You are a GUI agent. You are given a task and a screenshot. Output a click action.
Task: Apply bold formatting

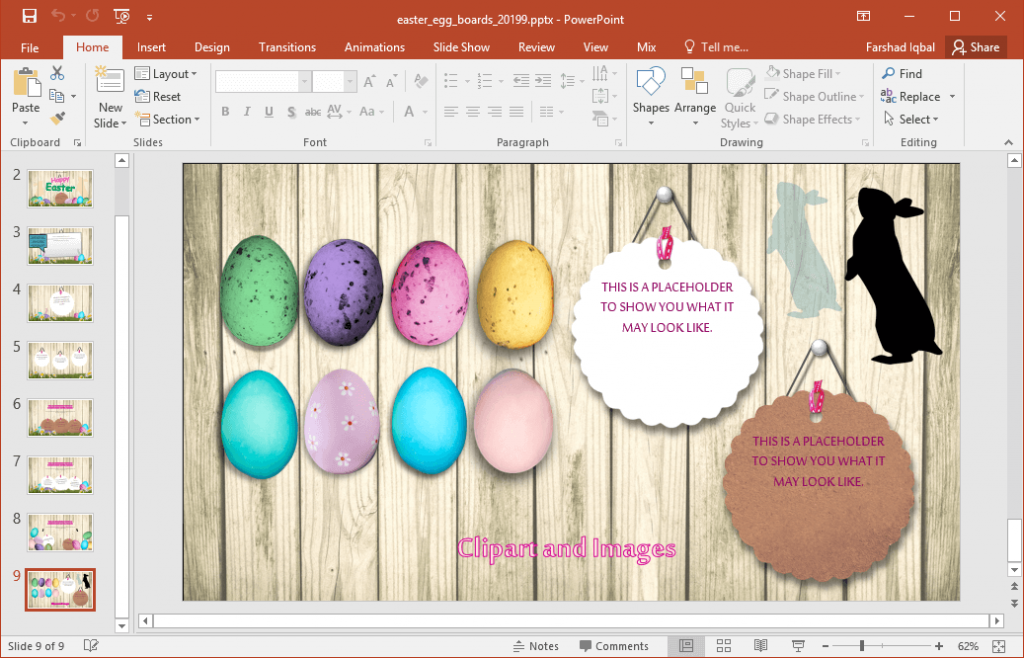pos(225,111)
